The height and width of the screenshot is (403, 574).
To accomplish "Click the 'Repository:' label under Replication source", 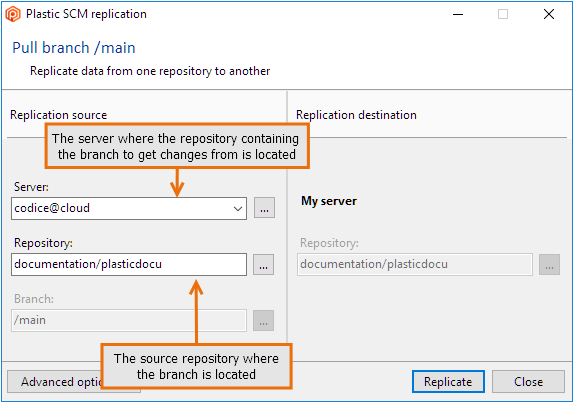I will [44, 243].
